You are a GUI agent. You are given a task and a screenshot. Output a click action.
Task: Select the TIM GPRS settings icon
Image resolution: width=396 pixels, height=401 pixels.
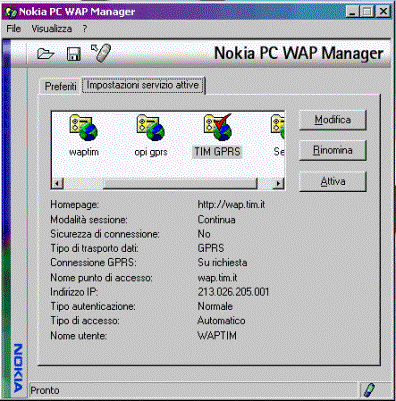(218, 127)
